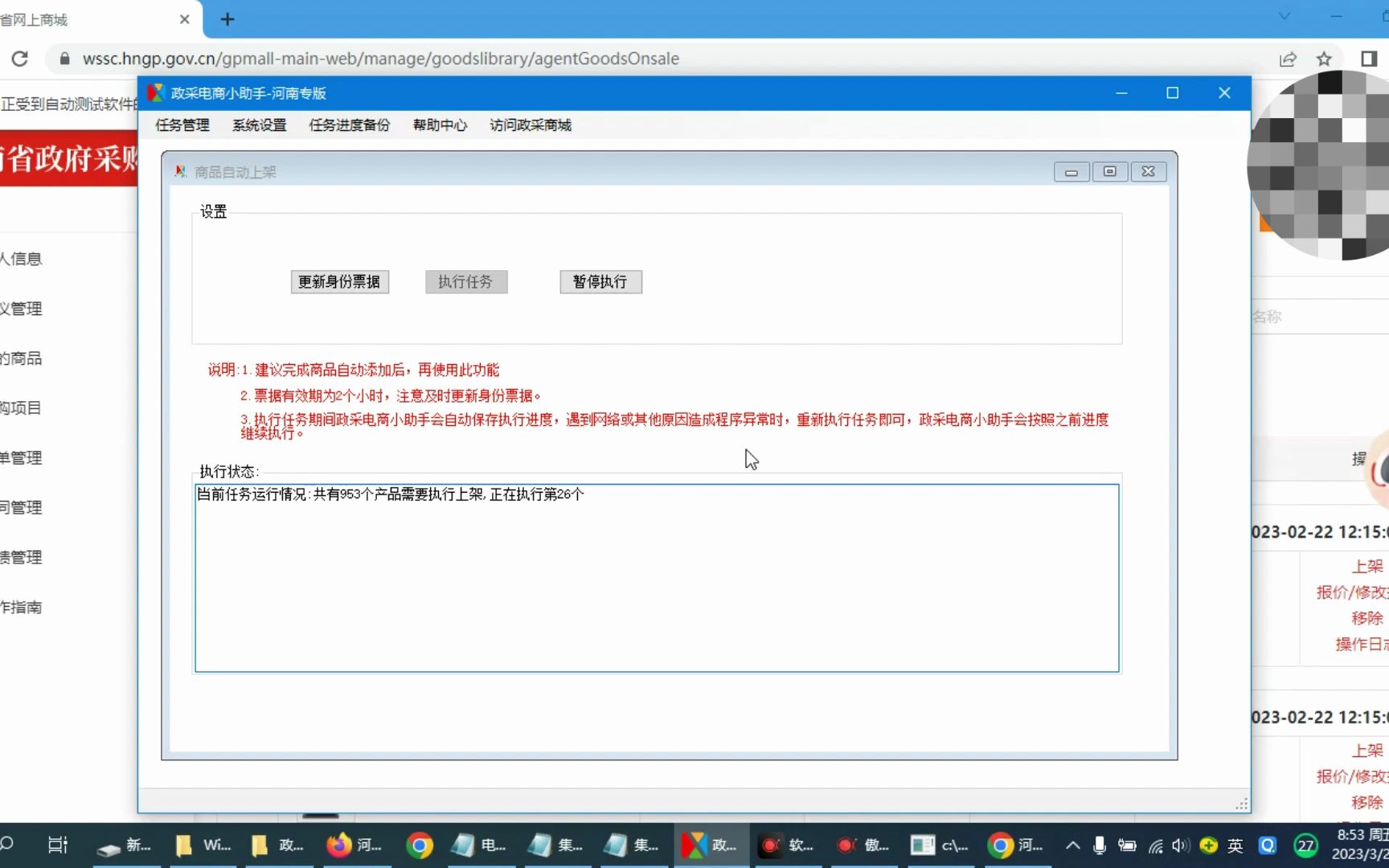Open 政采电商小助手 from the taskbar
This screenshot has width=1389, height=868.
tap(711, 845)
